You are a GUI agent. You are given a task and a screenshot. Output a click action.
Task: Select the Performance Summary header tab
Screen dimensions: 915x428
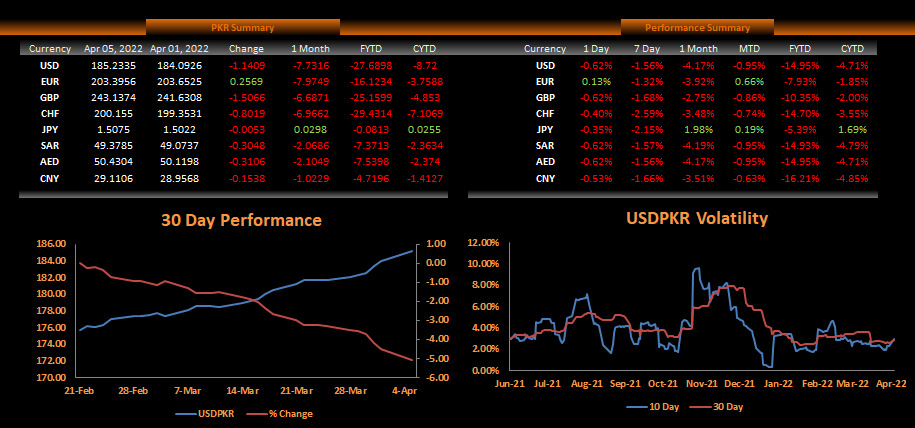[x=697, y=27]
